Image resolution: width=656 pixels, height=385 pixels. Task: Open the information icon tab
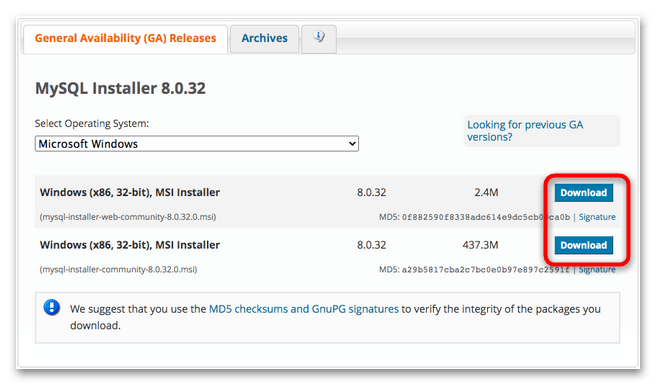click(319, 38)
